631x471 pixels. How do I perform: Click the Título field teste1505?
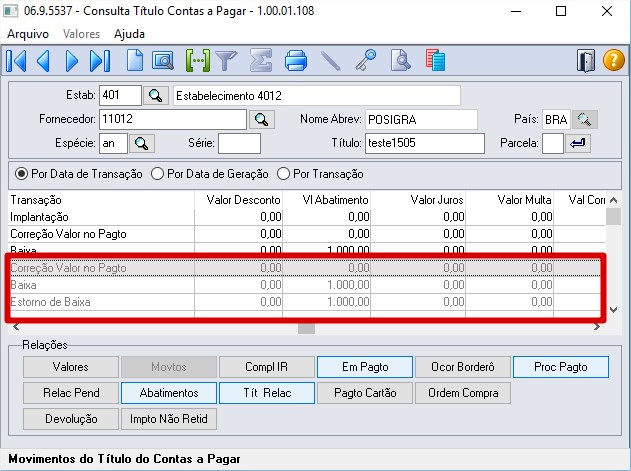425,143
